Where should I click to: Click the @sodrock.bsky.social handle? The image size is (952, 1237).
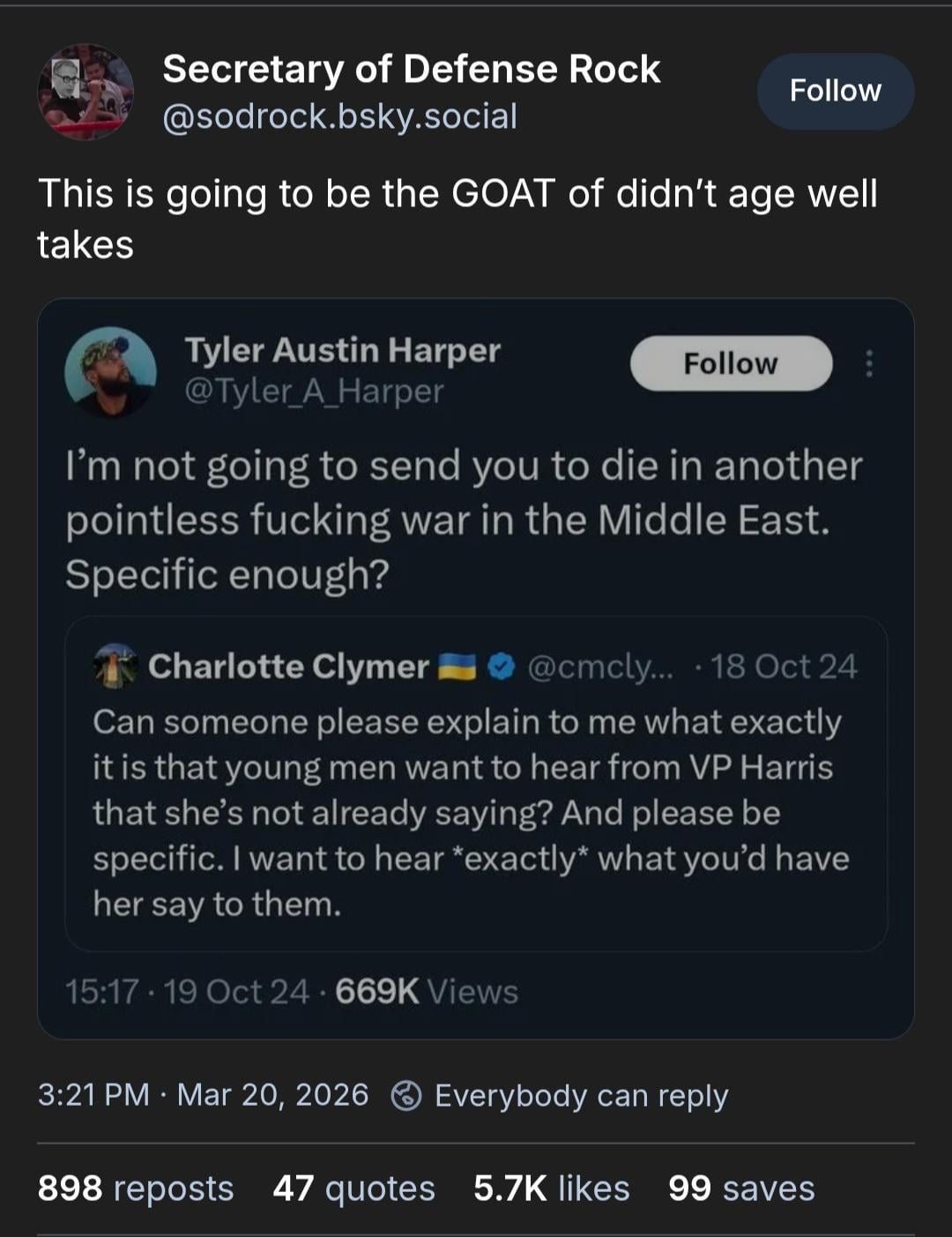pos(339,116)
